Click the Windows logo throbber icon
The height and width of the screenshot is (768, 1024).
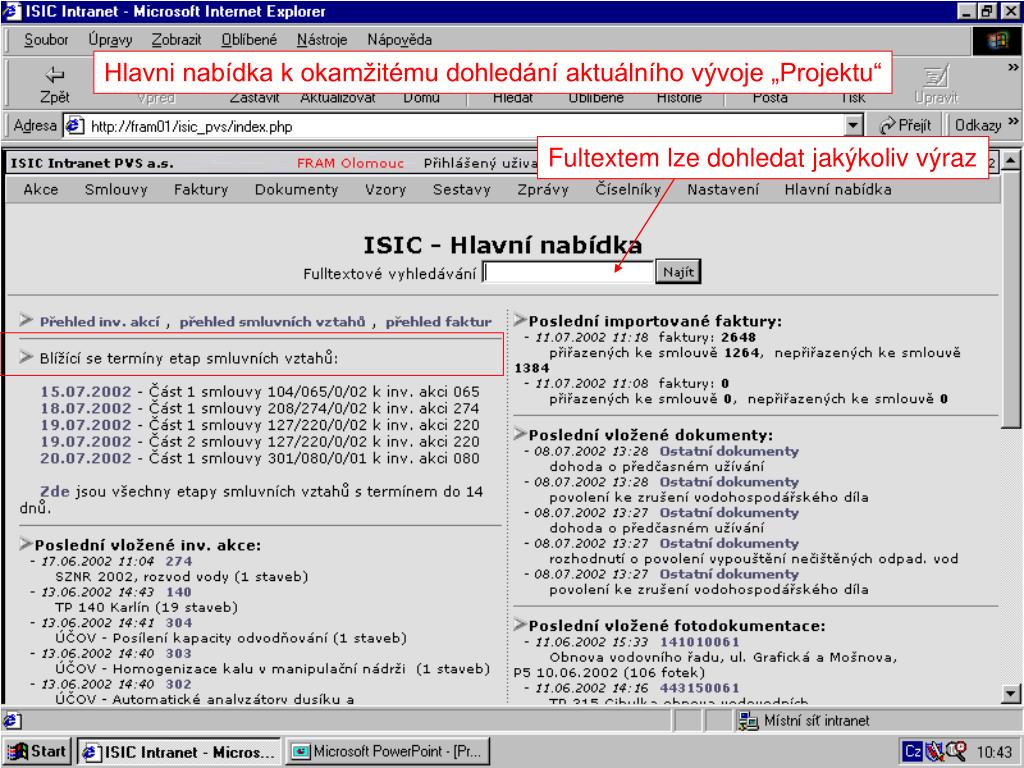click(x=997, y=40)
